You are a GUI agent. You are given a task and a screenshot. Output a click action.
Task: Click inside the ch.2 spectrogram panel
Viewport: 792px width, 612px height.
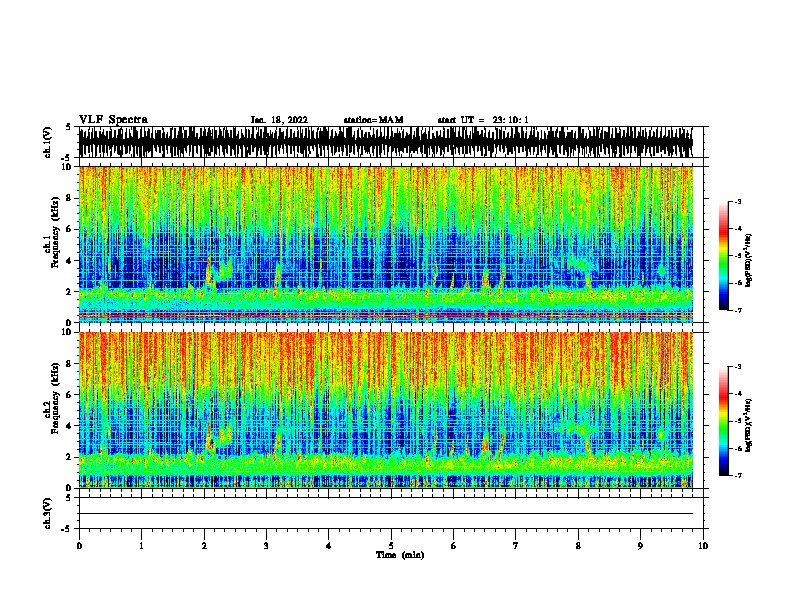[386, 410]
